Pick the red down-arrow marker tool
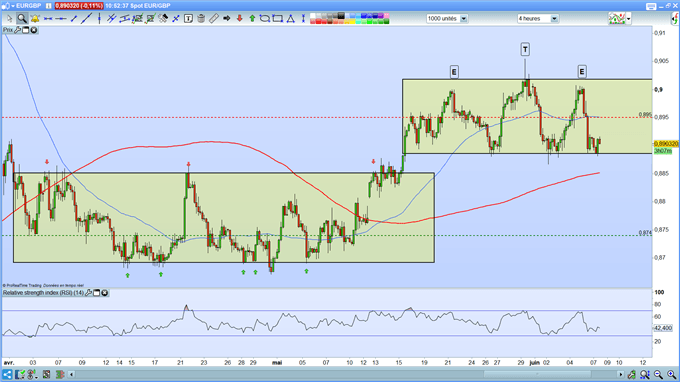Image resolution: width=680 pixels, height=382 pixels. (239, 19)
